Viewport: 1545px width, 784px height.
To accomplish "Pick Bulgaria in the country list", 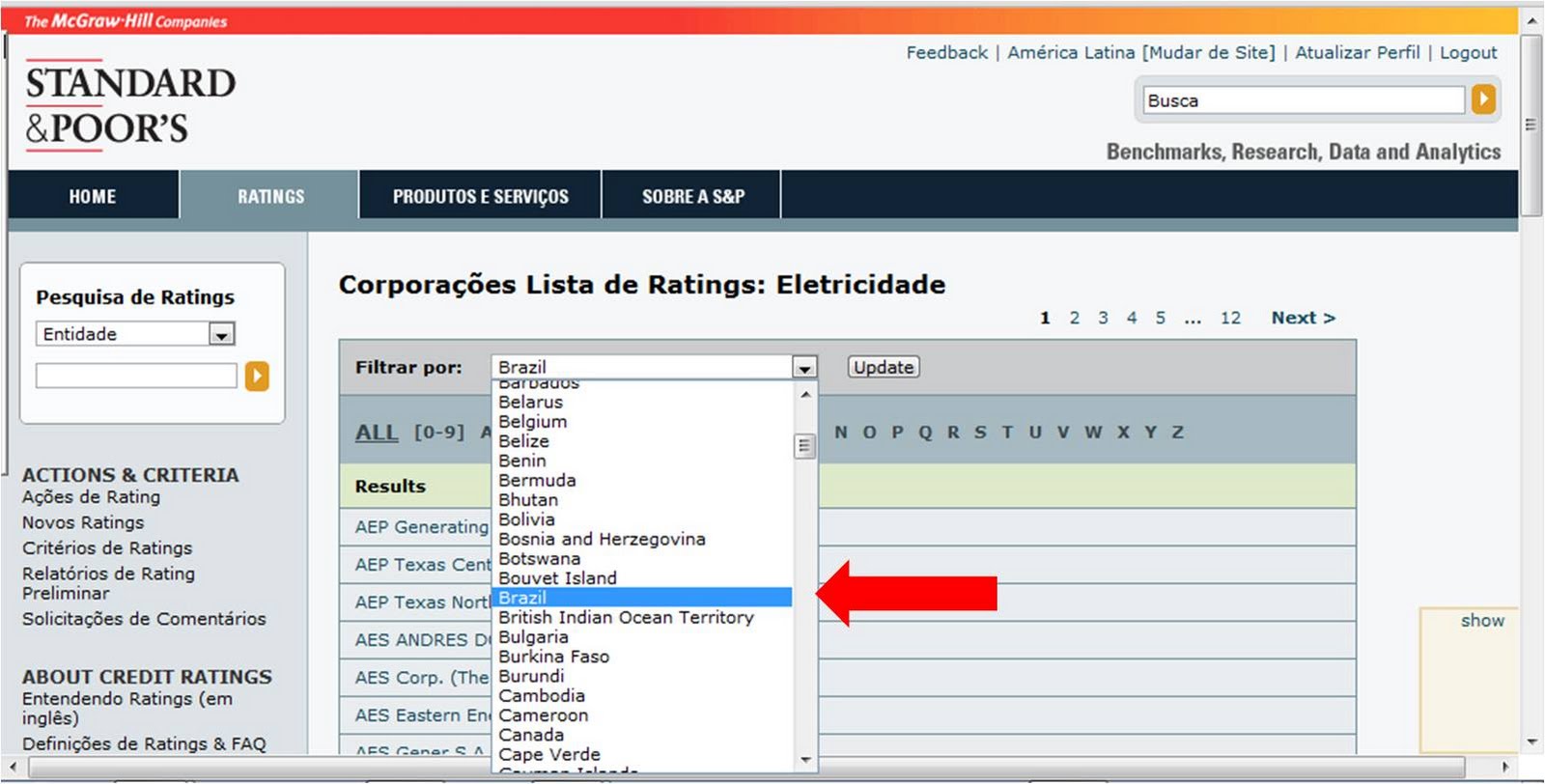I will click(x=641, y=637).
